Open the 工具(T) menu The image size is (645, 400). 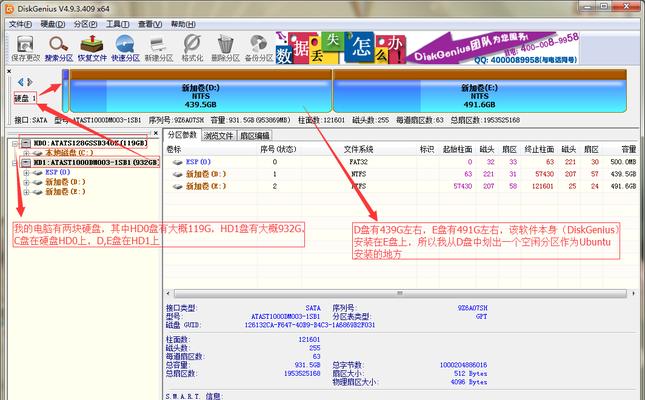tap(118, 24)
